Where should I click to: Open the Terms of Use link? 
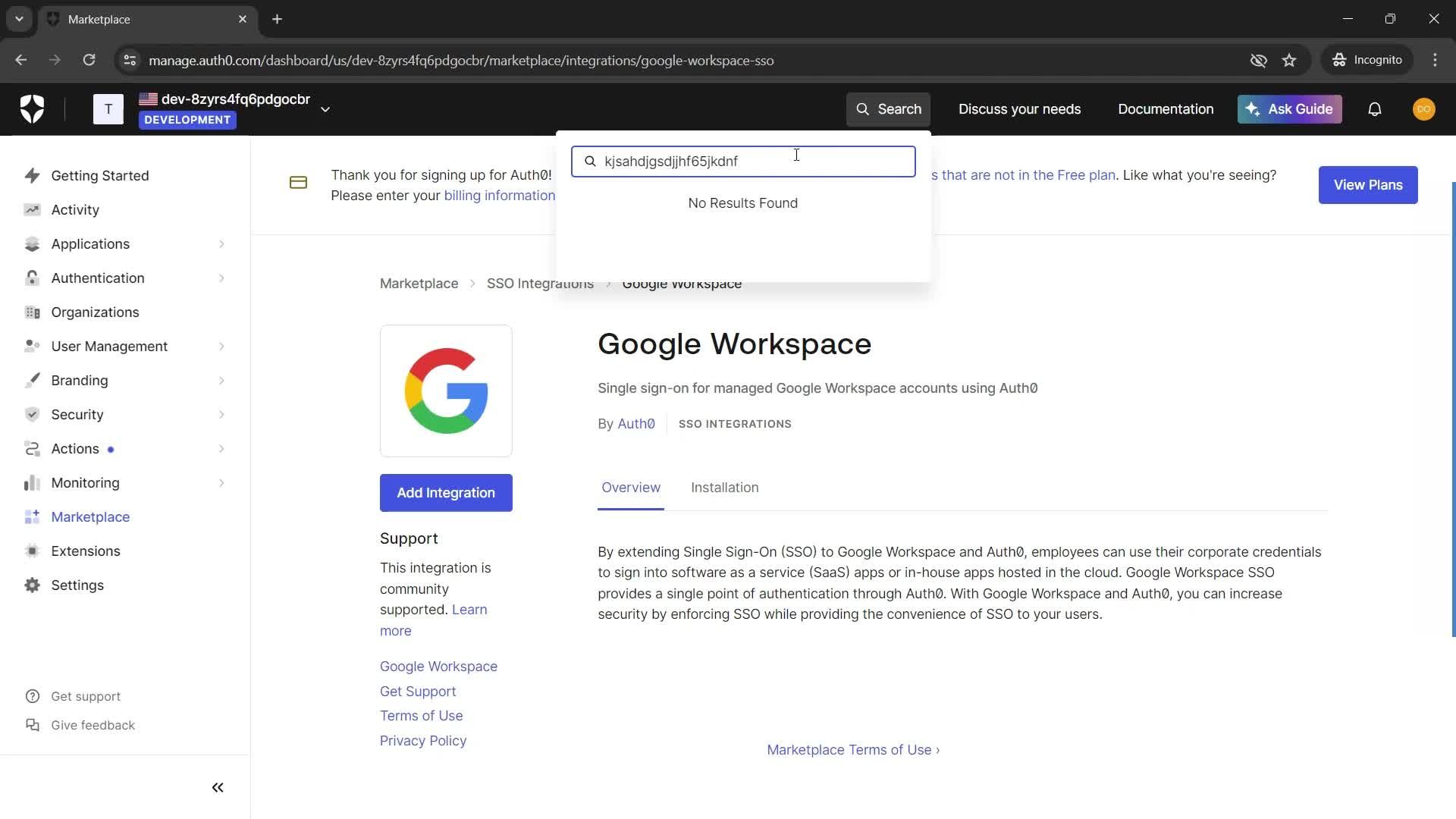point(421,716)
